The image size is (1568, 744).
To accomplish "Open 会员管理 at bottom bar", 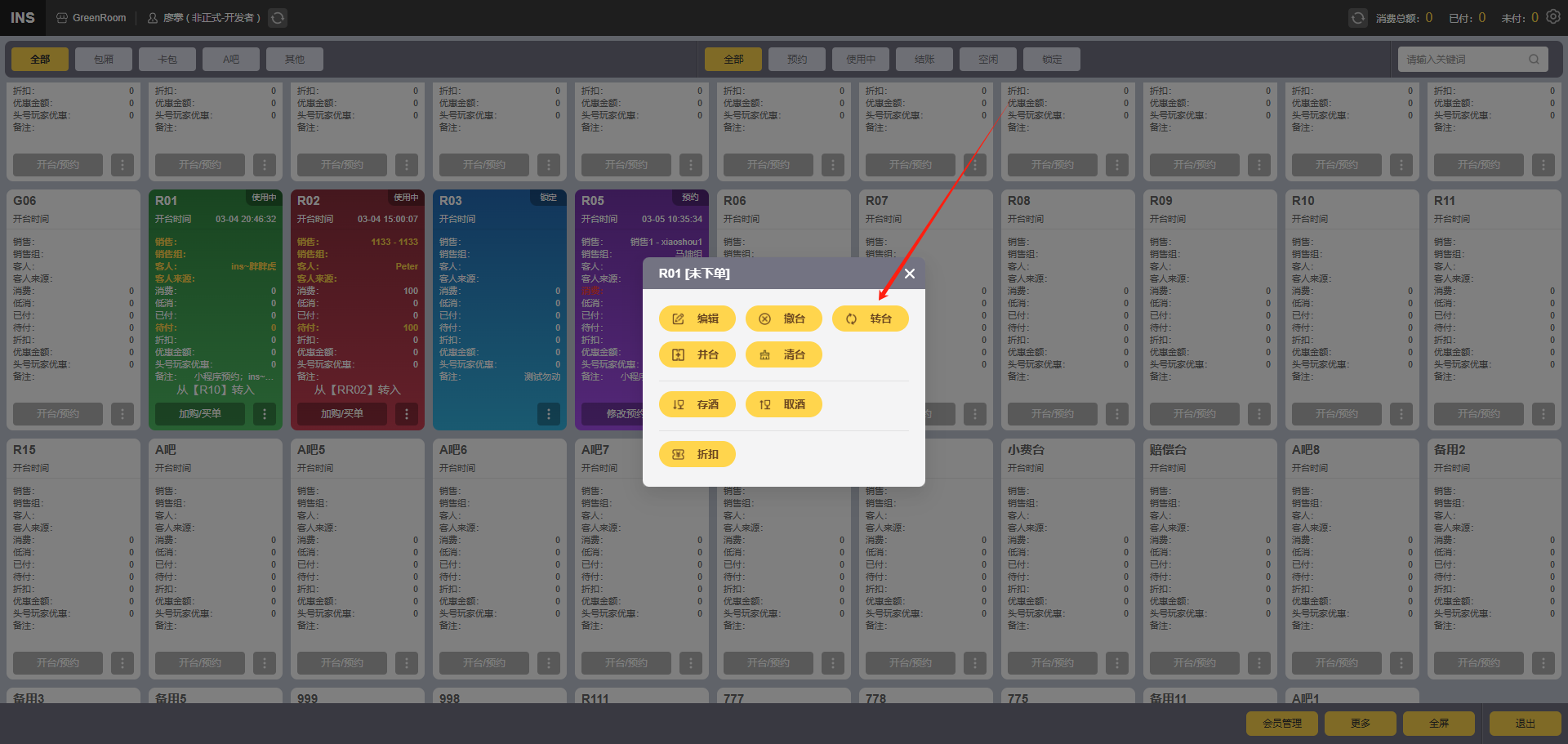I will coord(1282,724).
